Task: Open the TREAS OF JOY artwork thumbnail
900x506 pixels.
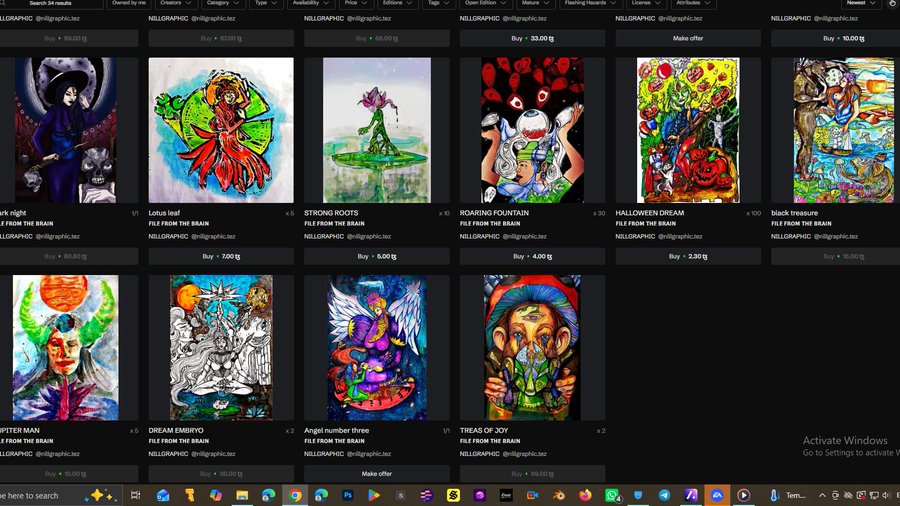Action: tap(532, 348)
